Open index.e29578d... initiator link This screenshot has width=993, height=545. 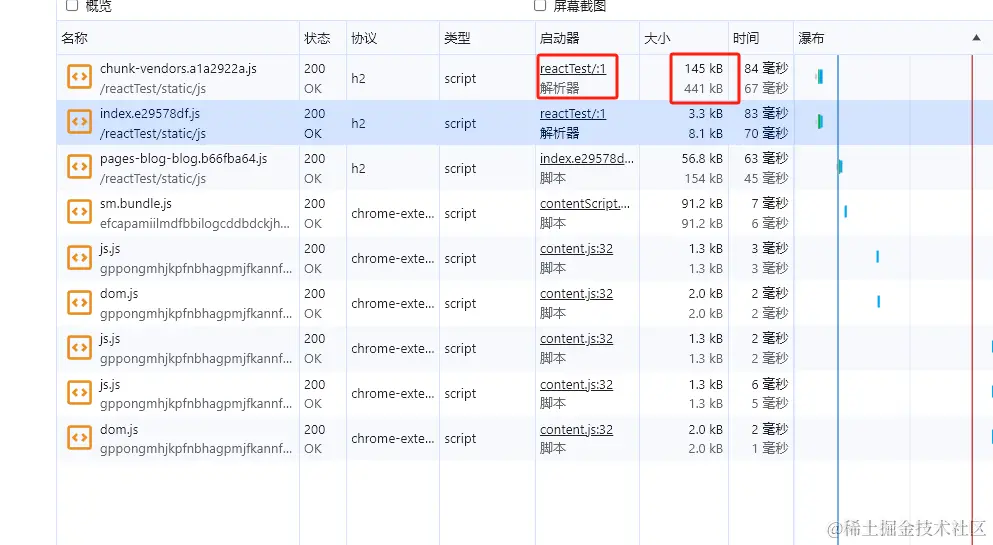click(x=586, y=158)
